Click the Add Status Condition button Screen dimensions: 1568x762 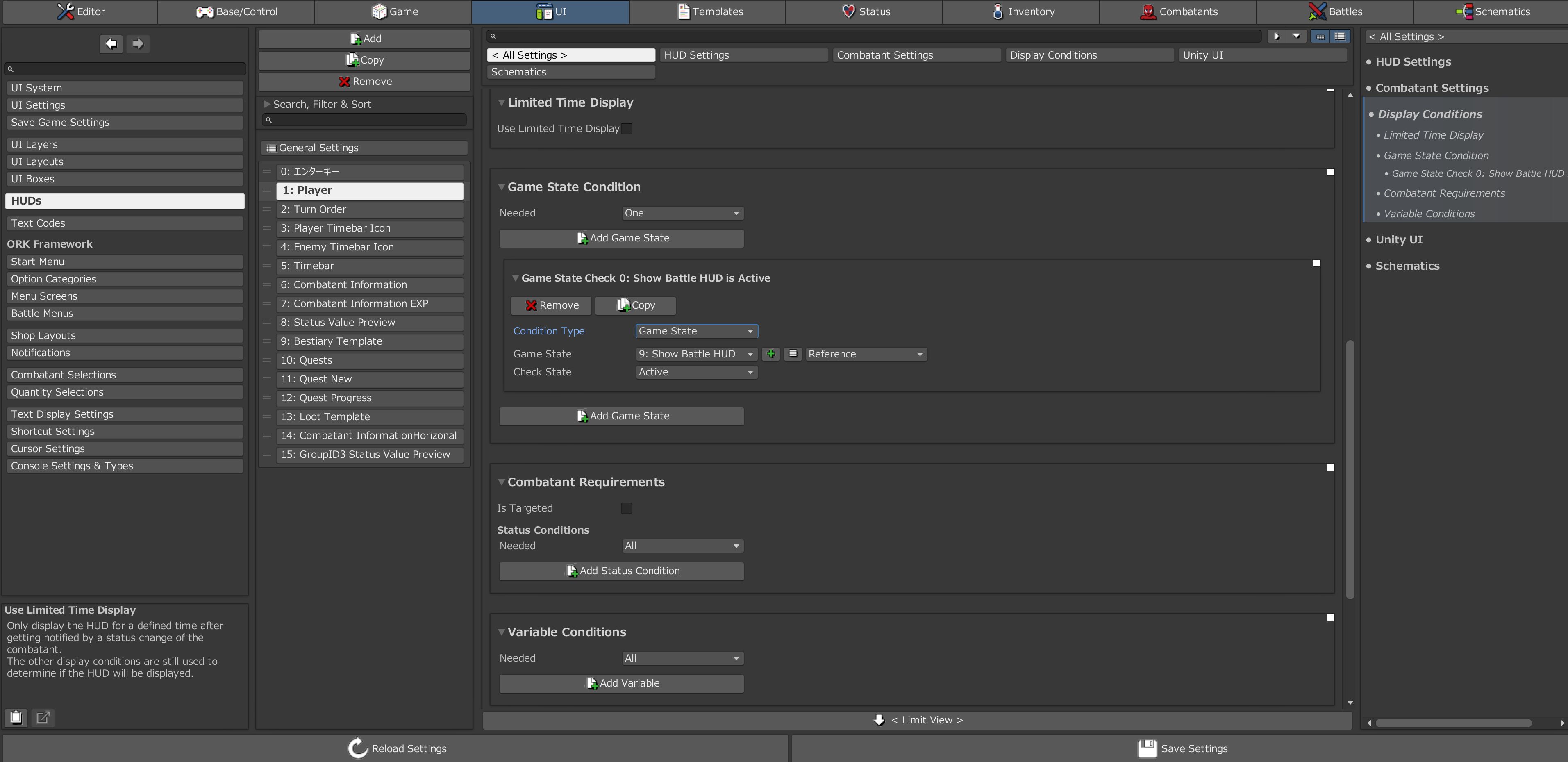[621, 571]
